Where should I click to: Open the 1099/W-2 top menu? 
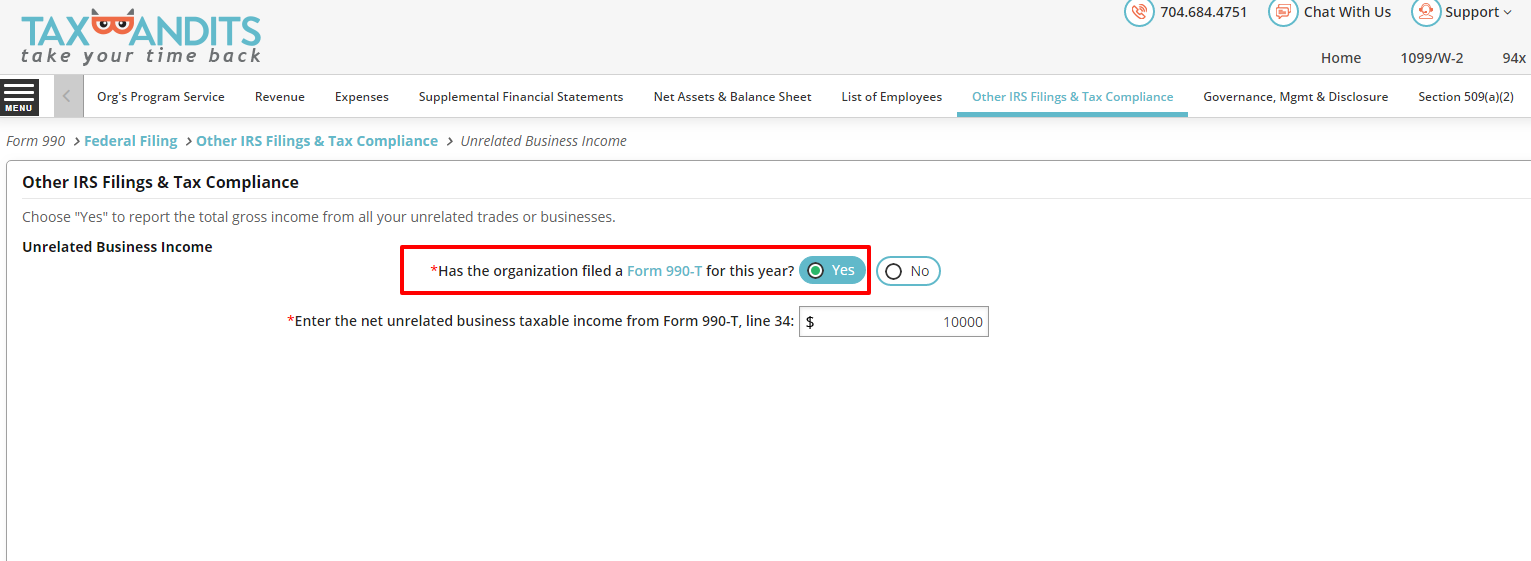pos(1431,58)
